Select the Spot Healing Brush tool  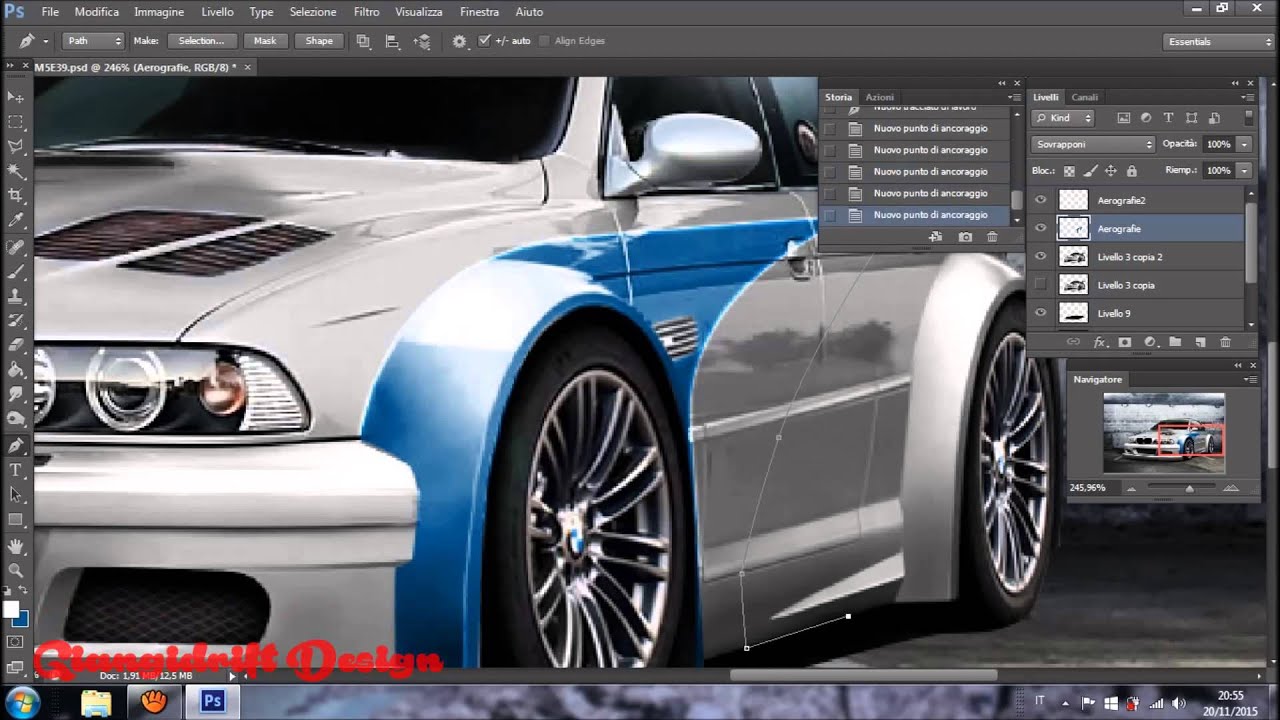click(x=16, y=246)
